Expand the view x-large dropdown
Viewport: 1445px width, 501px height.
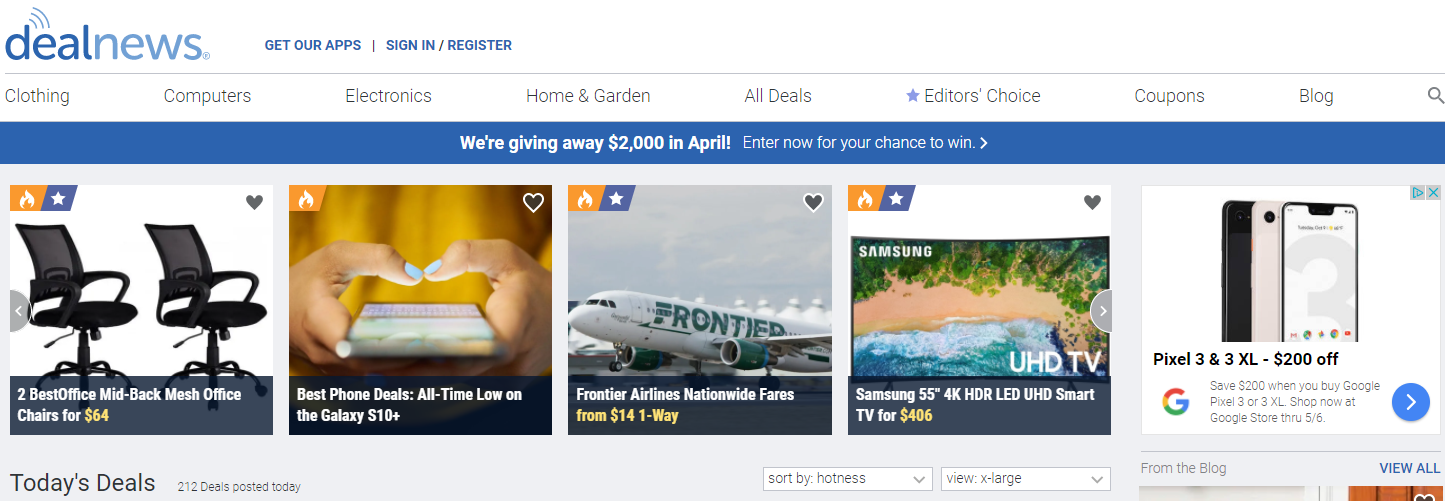pos(1026,479)
